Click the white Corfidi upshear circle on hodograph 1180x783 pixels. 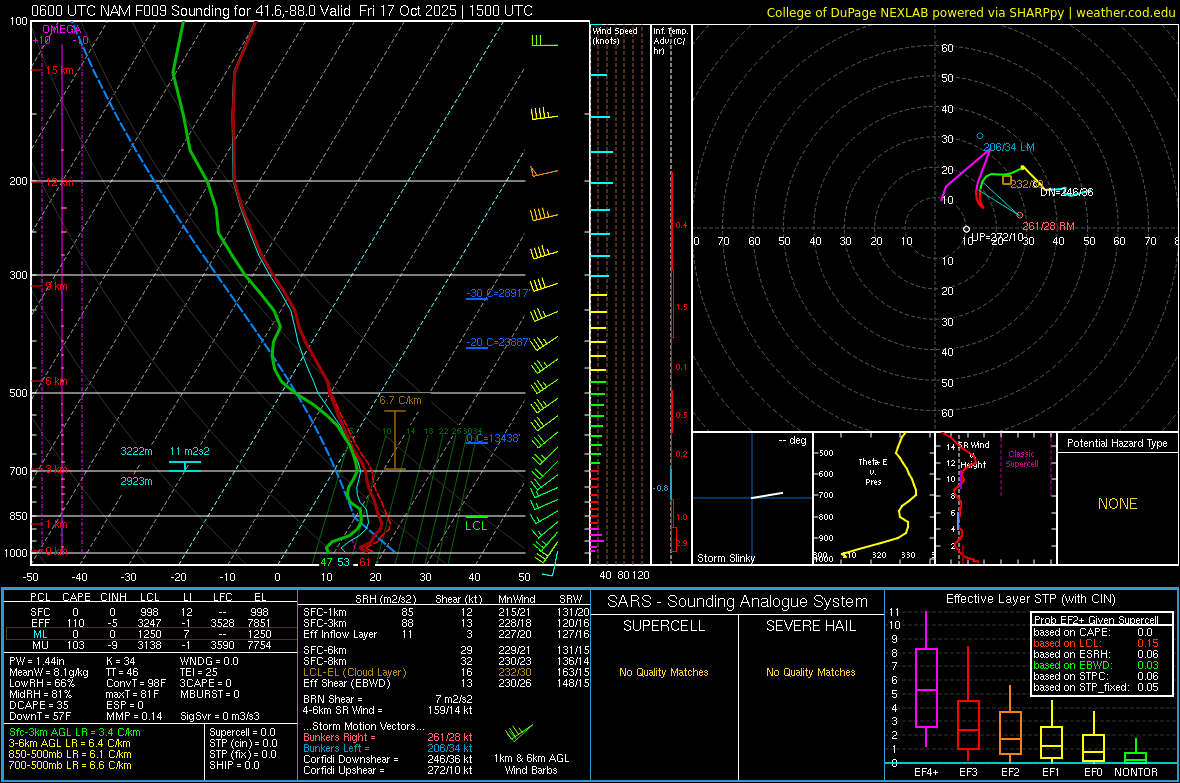[966, 229]
